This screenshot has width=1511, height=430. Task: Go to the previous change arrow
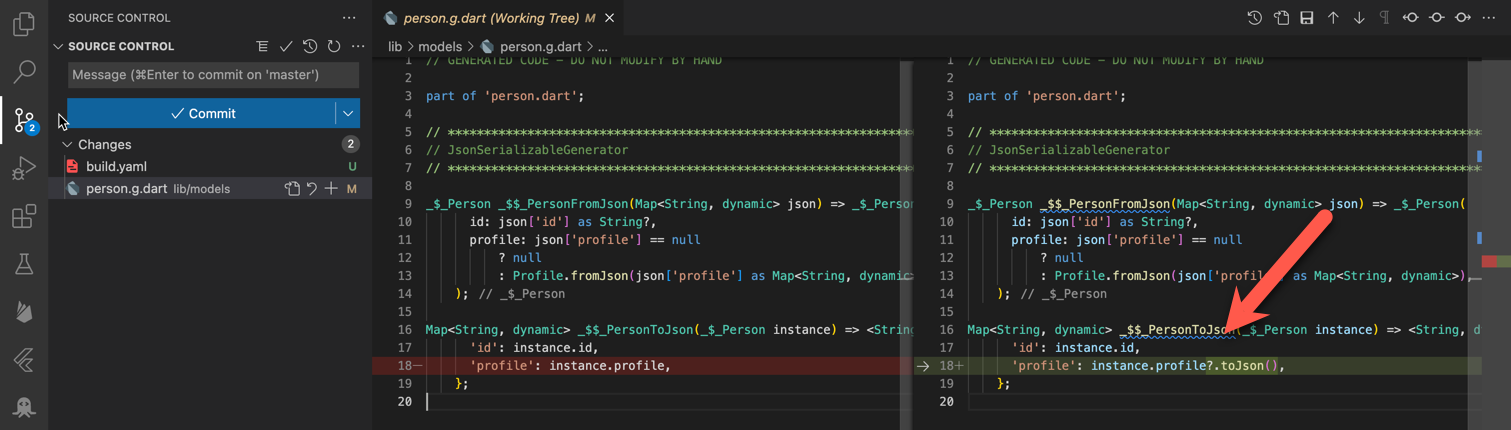tap(1333, 18)
